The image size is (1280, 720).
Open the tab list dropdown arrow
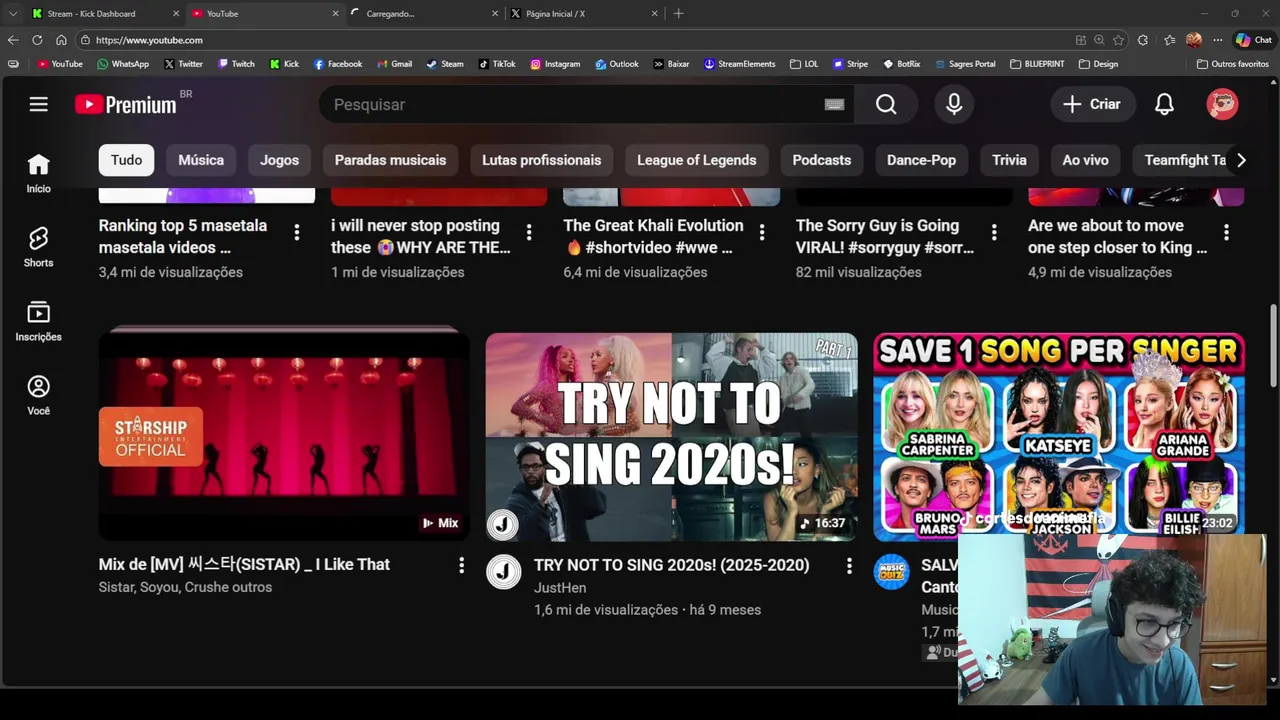coord(13,13)
